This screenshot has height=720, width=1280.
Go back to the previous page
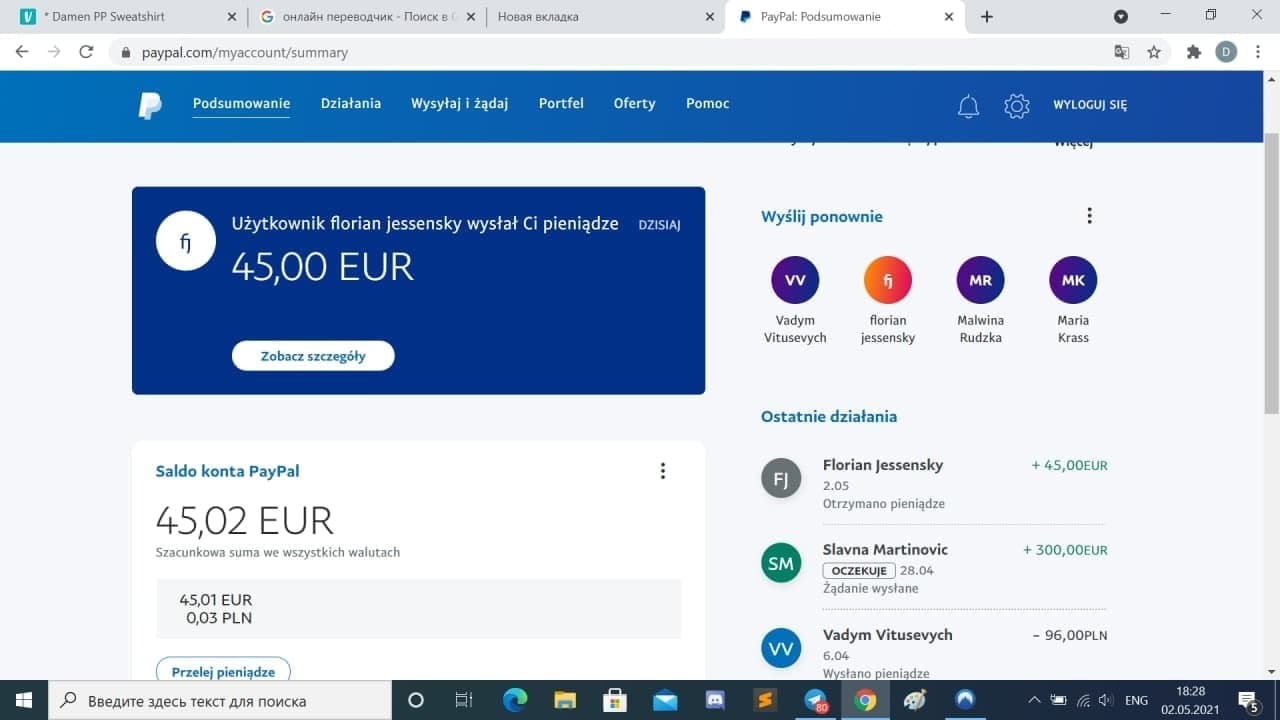pos(22,52)
